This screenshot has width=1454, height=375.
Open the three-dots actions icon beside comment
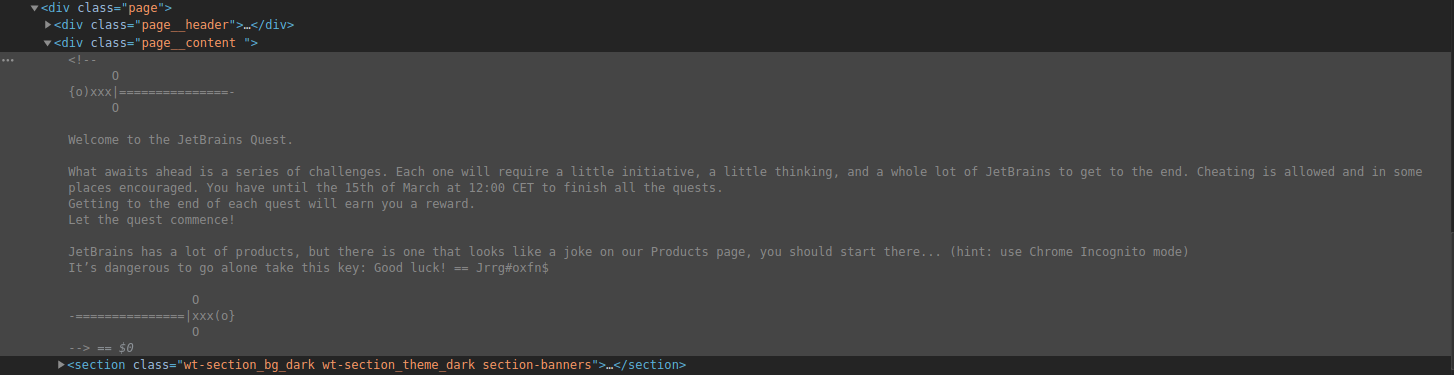[9, 60]
